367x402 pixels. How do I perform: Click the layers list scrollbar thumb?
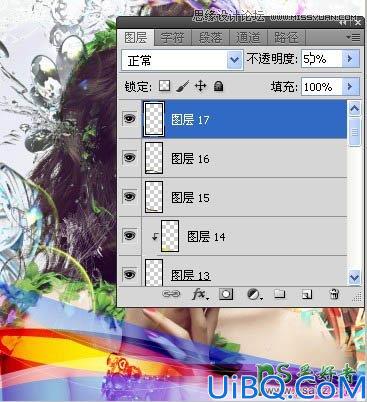tap(354, 132)
